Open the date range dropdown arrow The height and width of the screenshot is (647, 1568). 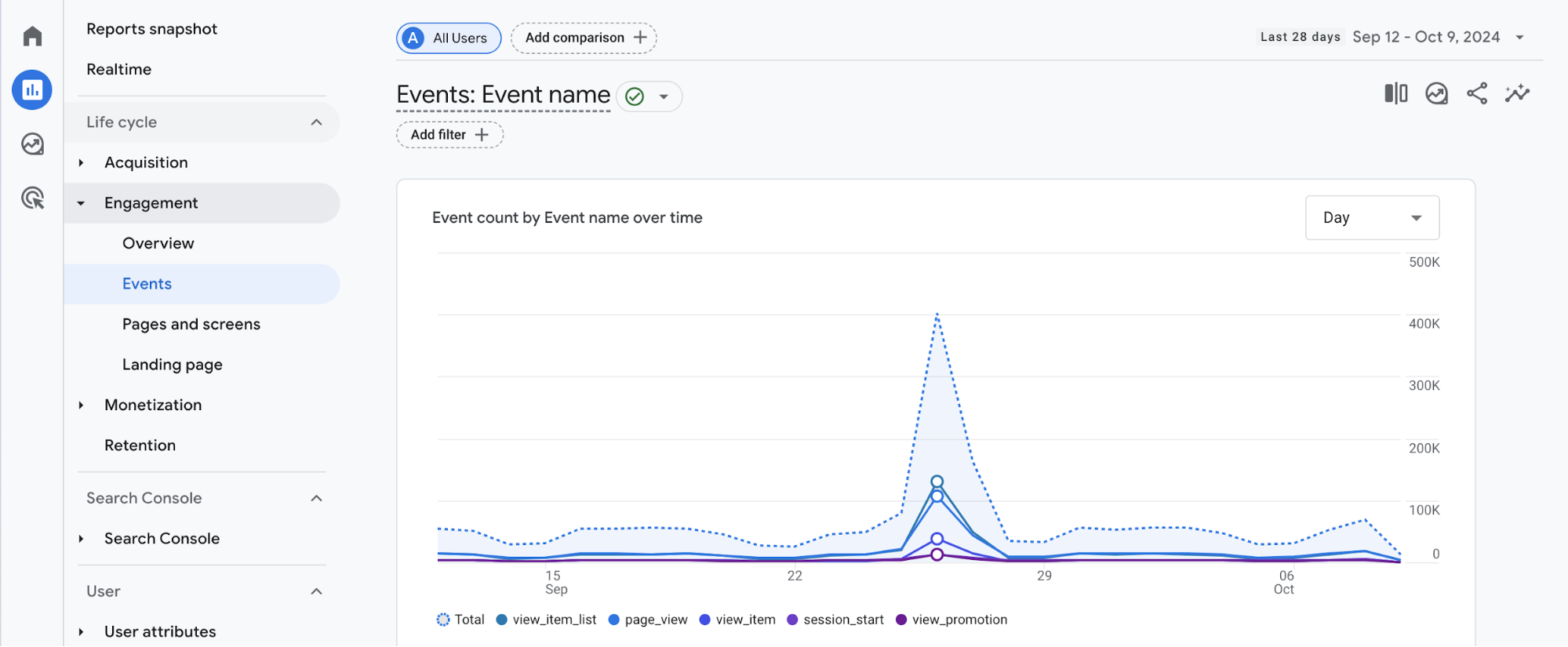click(x=1519, y=37)
